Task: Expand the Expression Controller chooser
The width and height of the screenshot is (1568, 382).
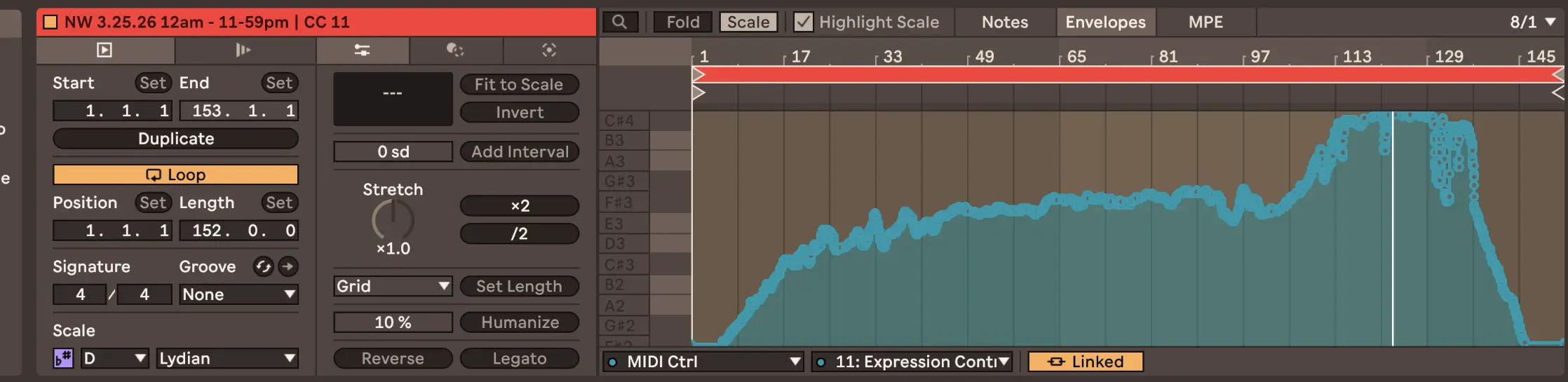Action: (x=912, y=362)
